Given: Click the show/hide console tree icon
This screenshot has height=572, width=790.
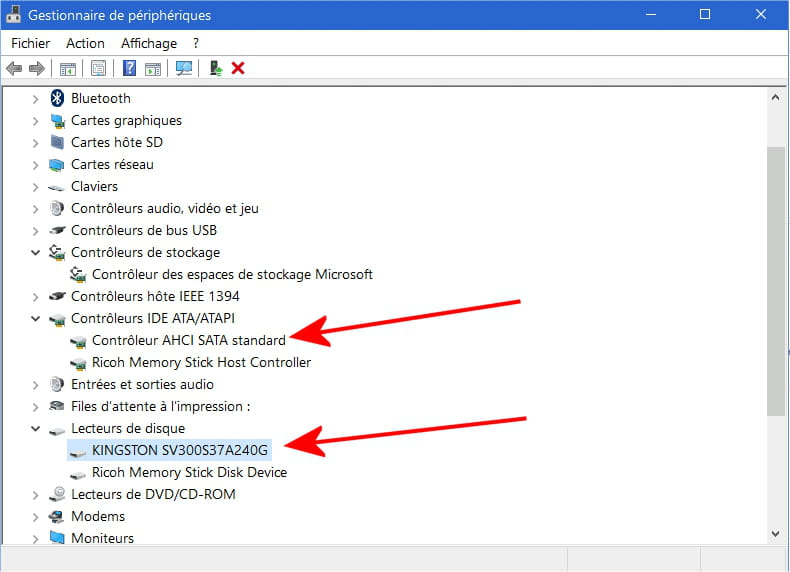Looking at the screenshot, I should pos(68,68).
